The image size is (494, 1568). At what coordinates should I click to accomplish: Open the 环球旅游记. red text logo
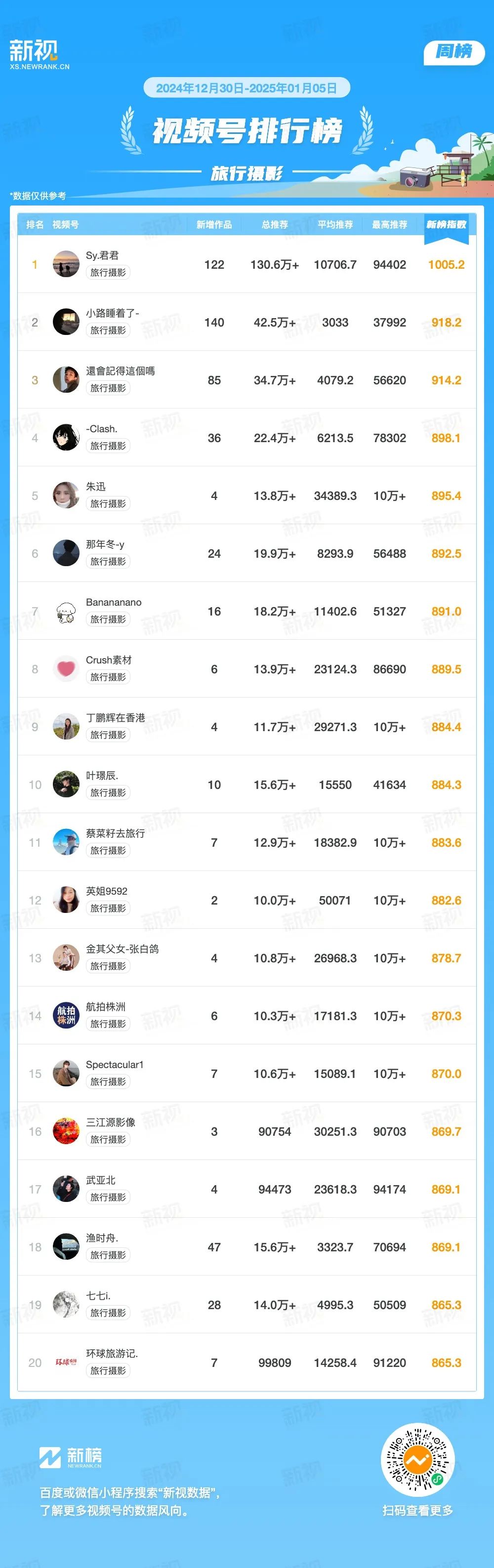tap(66, 1363)
